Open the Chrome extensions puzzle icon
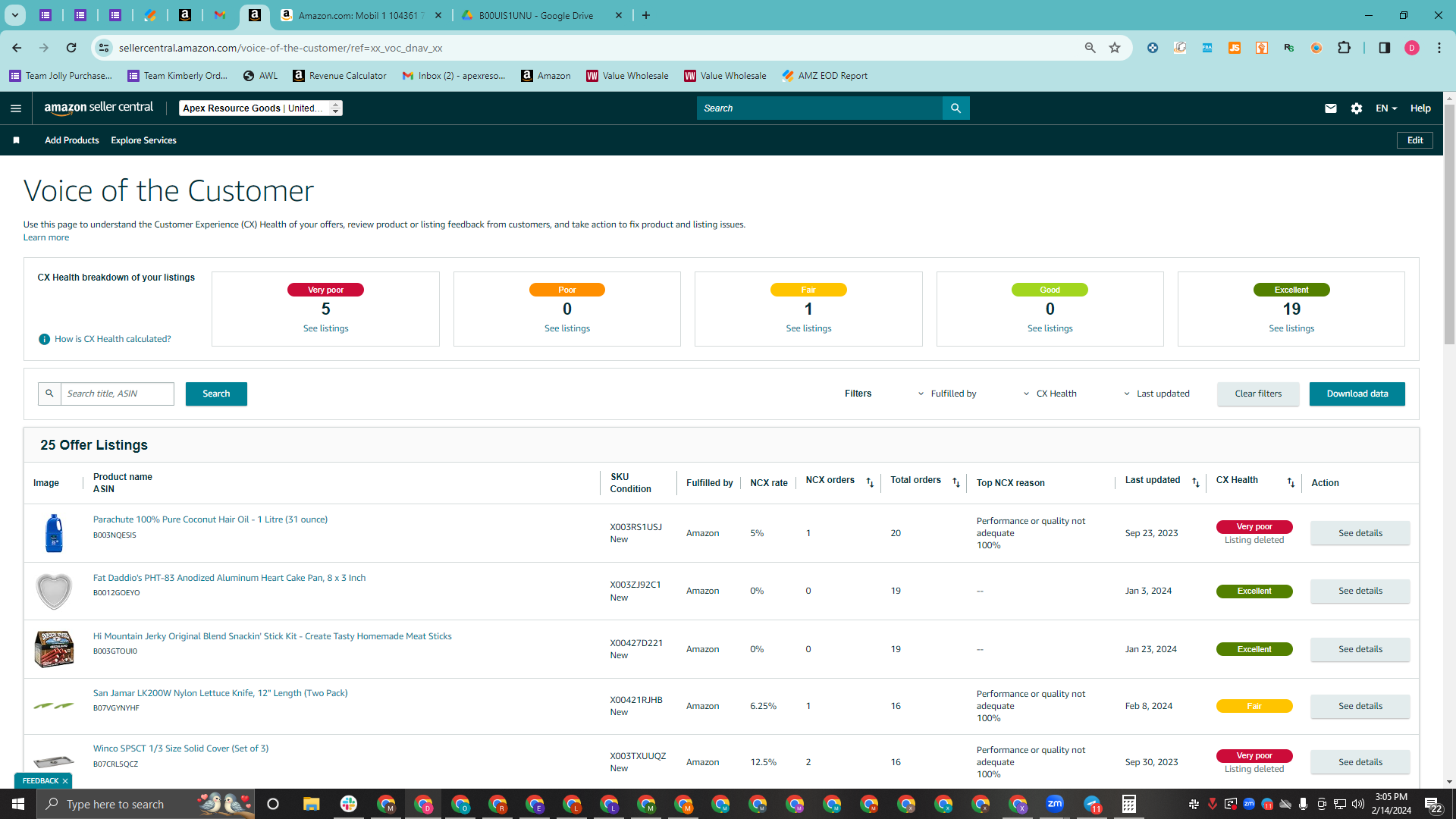The image size is (1456, 819). [1344, 48]
